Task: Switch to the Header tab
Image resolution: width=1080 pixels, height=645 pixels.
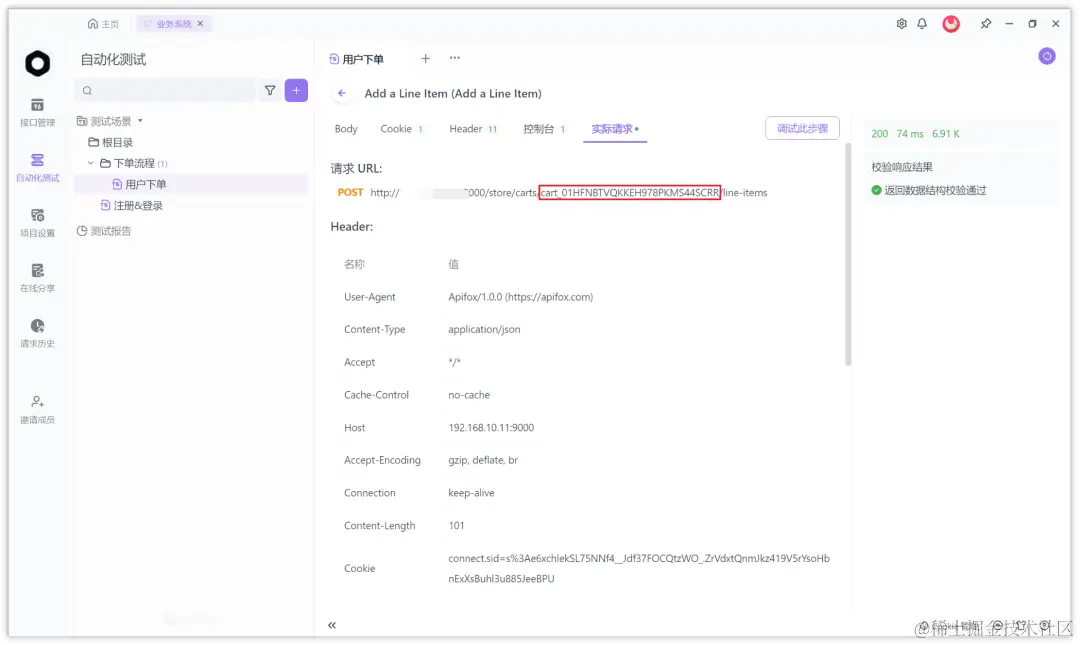Action: coord(473,129)
